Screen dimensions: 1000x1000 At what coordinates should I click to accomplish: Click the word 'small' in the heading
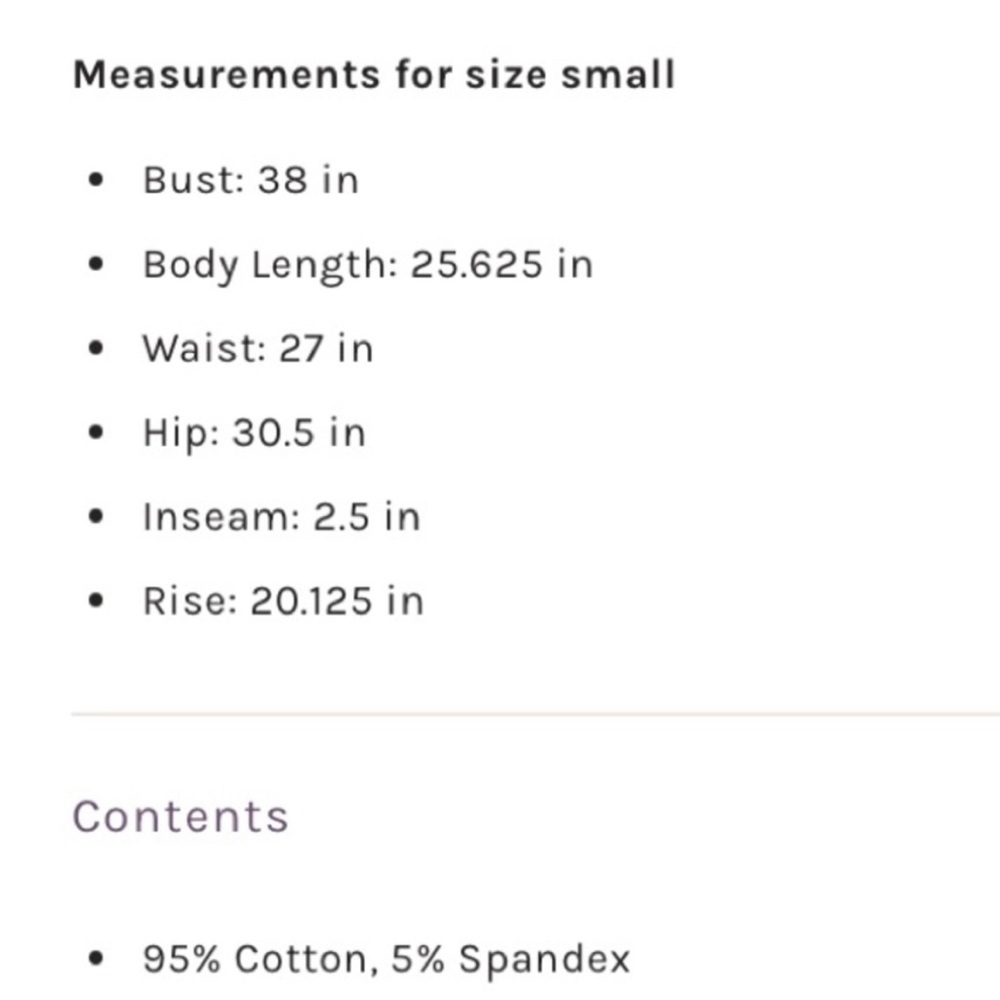click(x=617, y=75)
